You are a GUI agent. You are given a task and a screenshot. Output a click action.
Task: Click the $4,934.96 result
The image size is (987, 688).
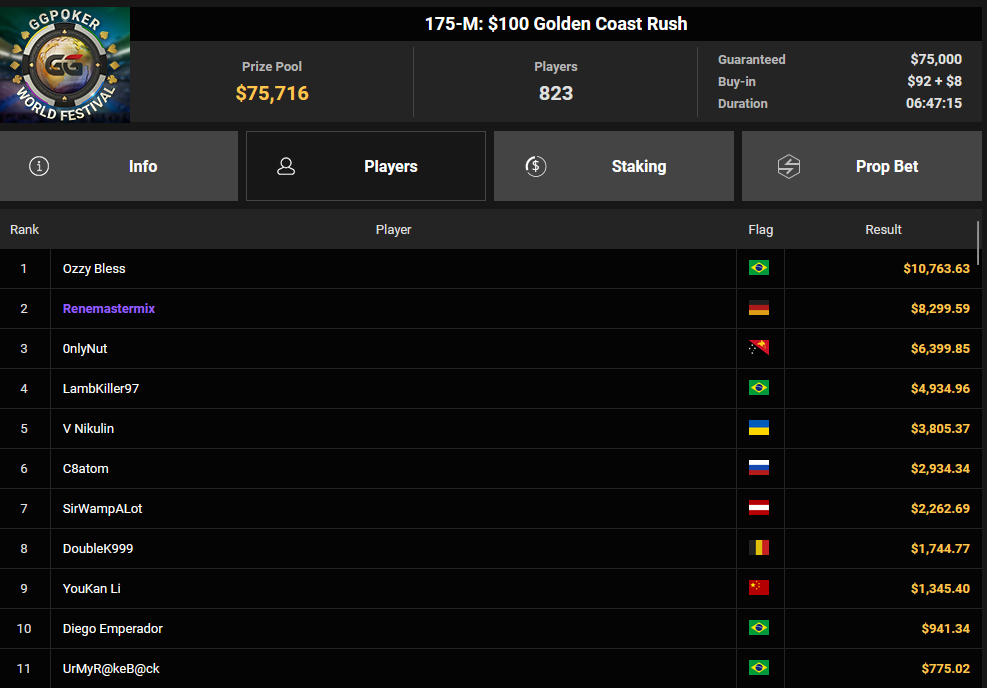[x=940, y=388]
